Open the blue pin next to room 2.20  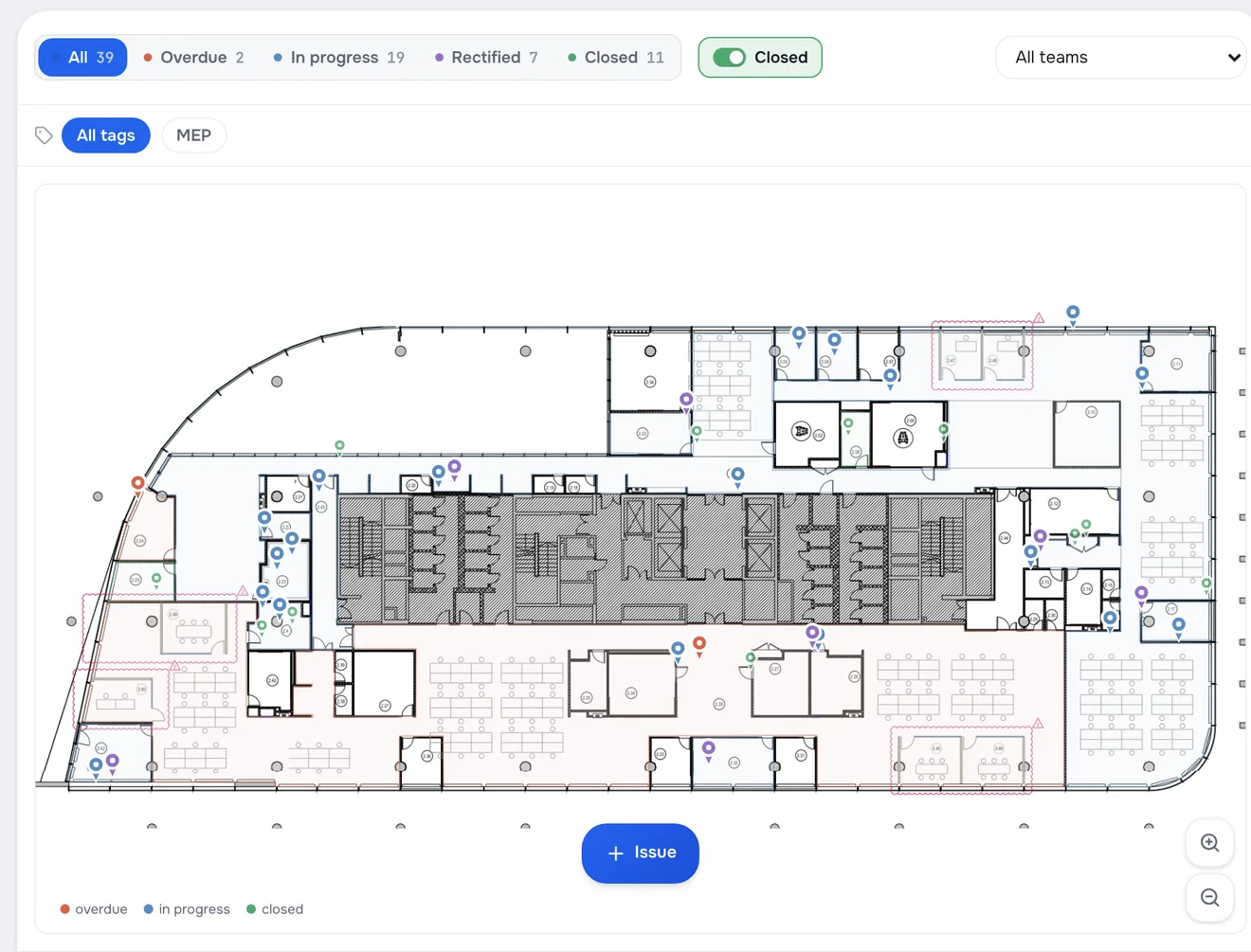[439, 473]
